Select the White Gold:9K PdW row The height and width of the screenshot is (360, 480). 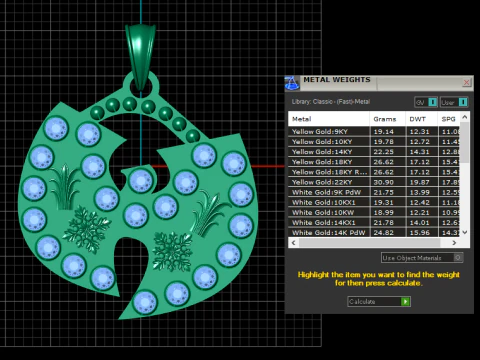[374, 192]
